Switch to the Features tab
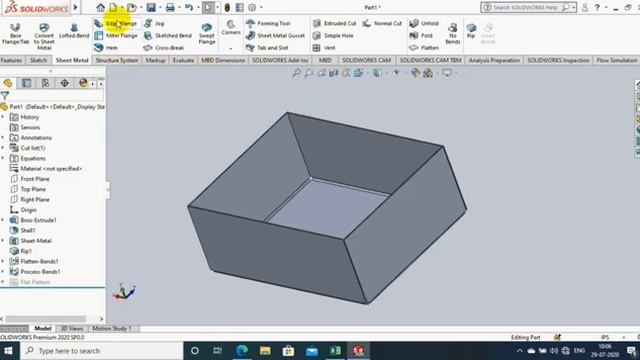This screenshot has height=360, width=640. 11,60
